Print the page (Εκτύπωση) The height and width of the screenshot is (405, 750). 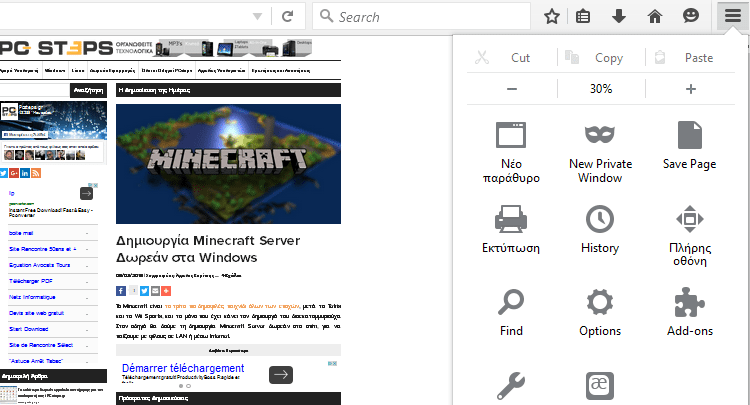click(x=511, y=229)
